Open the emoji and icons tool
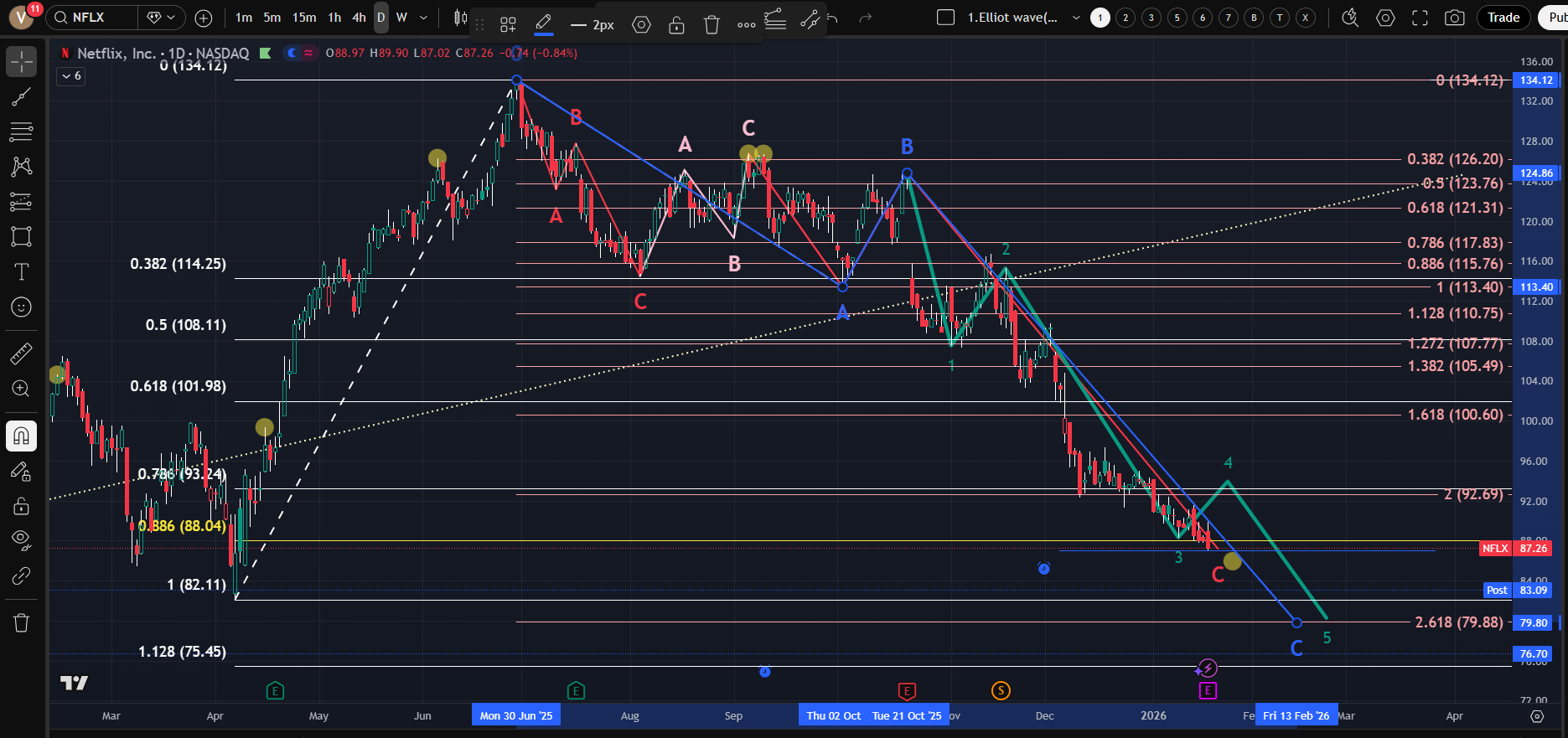 point(21,307)
